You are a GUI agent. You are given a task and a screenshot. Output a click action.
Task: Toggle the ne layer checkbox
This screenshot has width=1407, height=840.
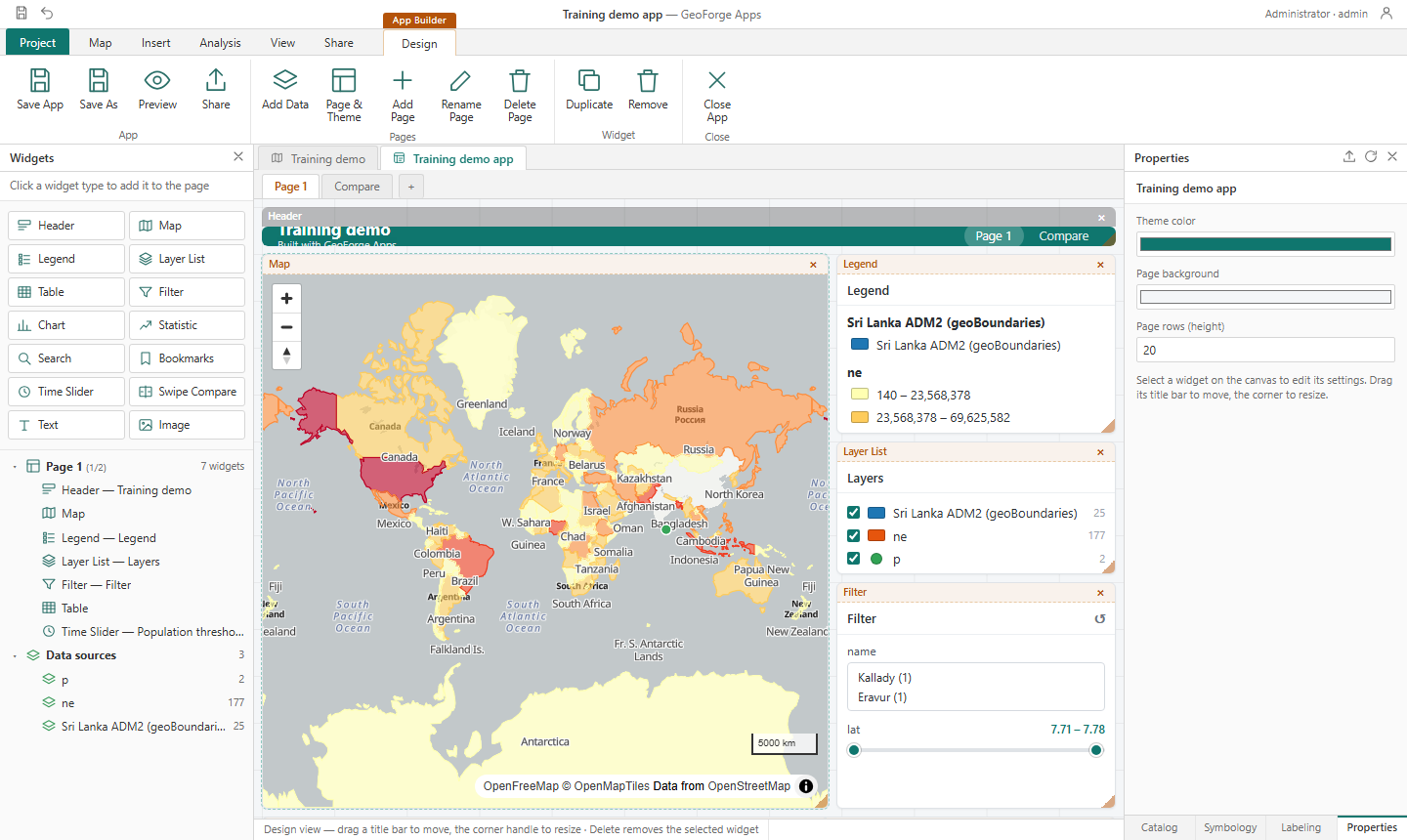click(854, 536)
